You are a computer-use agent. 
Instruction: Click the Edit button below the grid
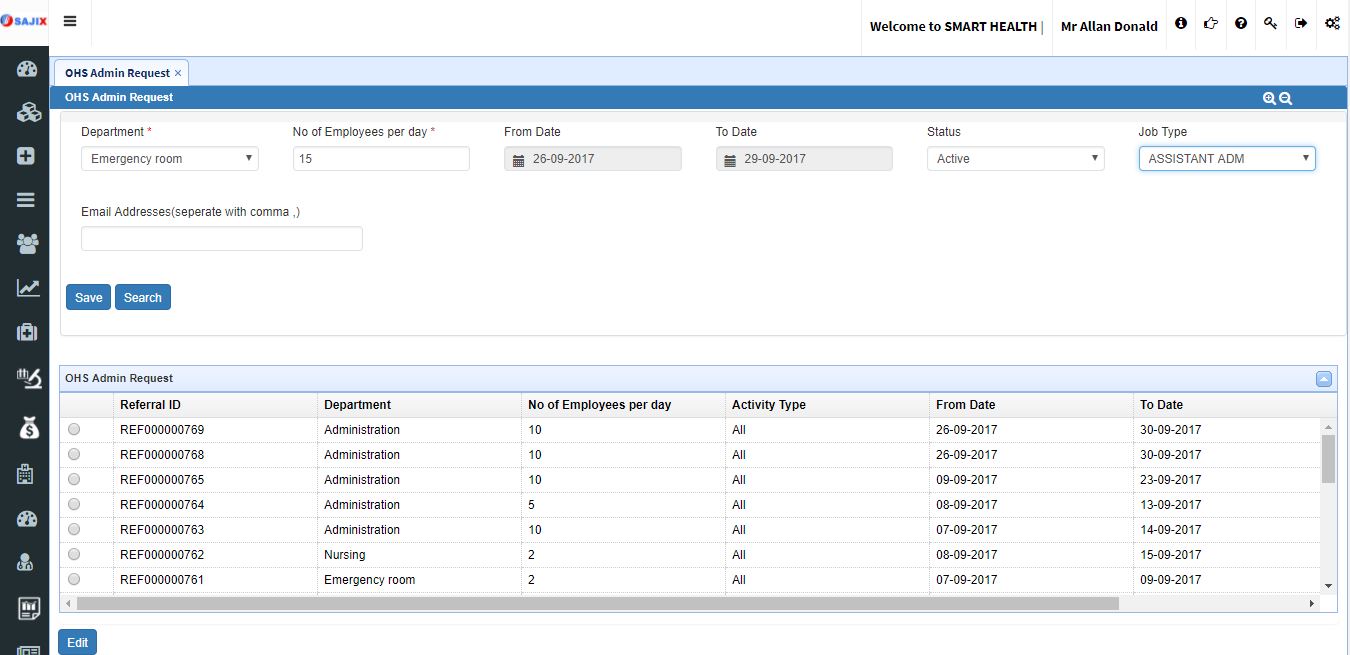coord(77,642)
